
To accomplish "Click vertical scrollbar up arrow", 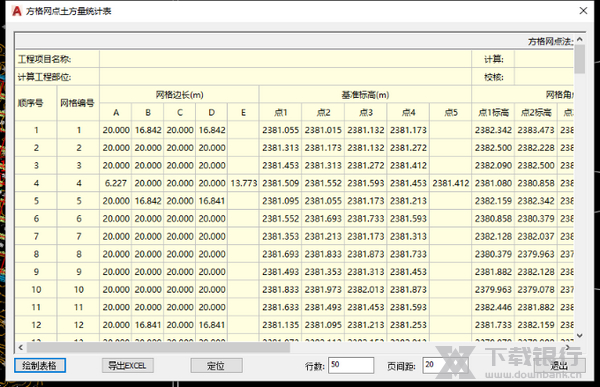I will [x=580, y=39].
